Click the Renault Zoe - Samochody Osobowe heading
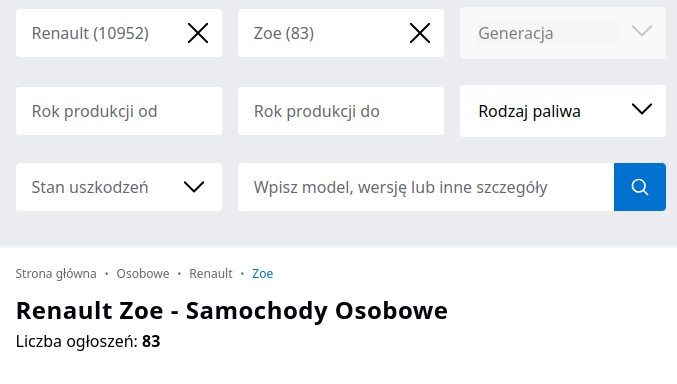The image size is (677, 384). 232,311
